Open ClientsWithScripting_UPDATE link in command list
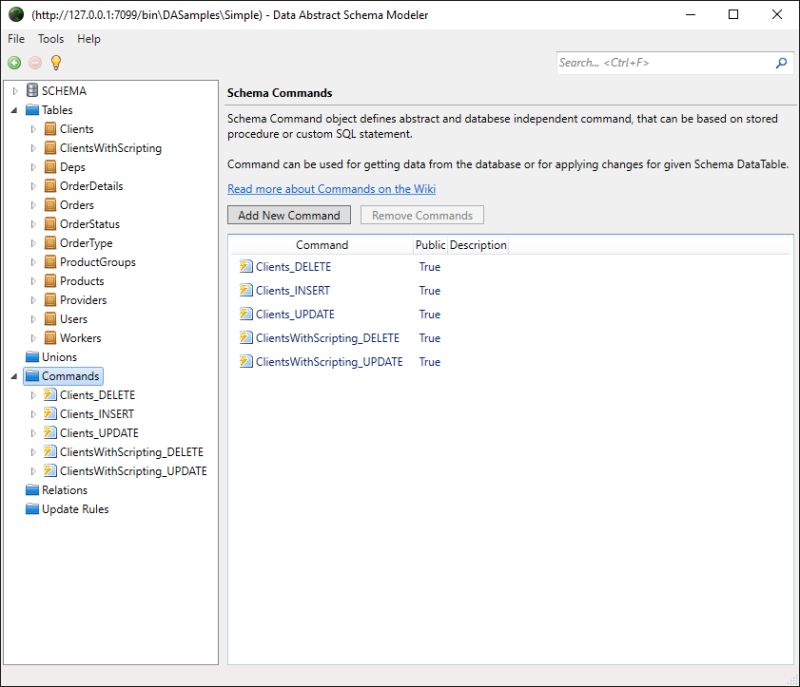 click(329, 362)
